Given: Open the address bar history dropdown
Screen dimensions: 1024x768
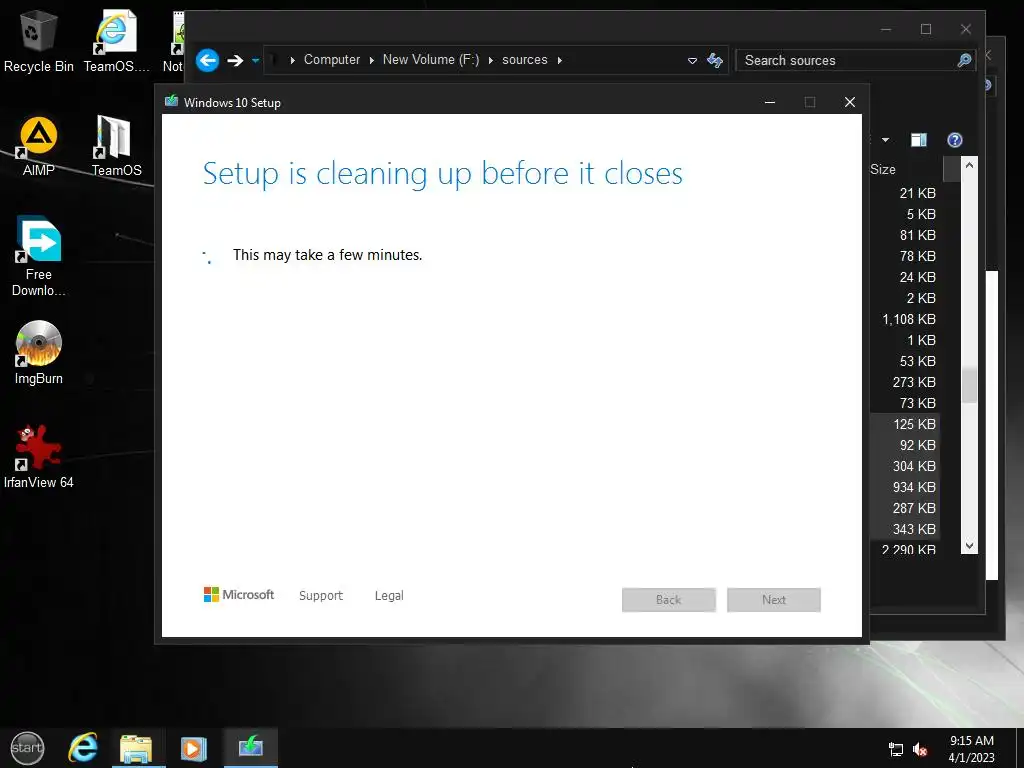Looking at the screenshot, I should coord(692,61).
